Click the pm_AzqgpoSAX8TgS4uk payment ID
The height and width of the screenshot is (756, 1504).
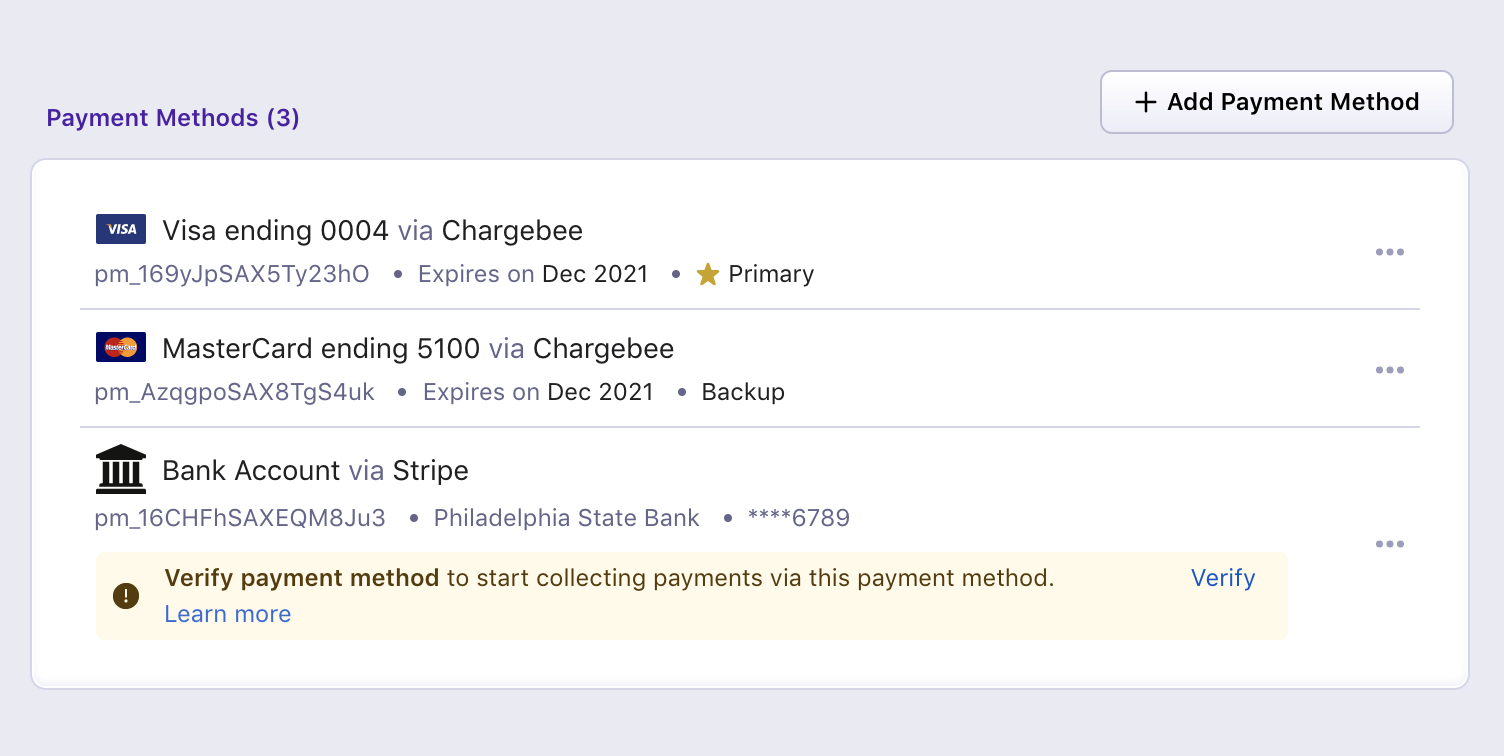235,392
